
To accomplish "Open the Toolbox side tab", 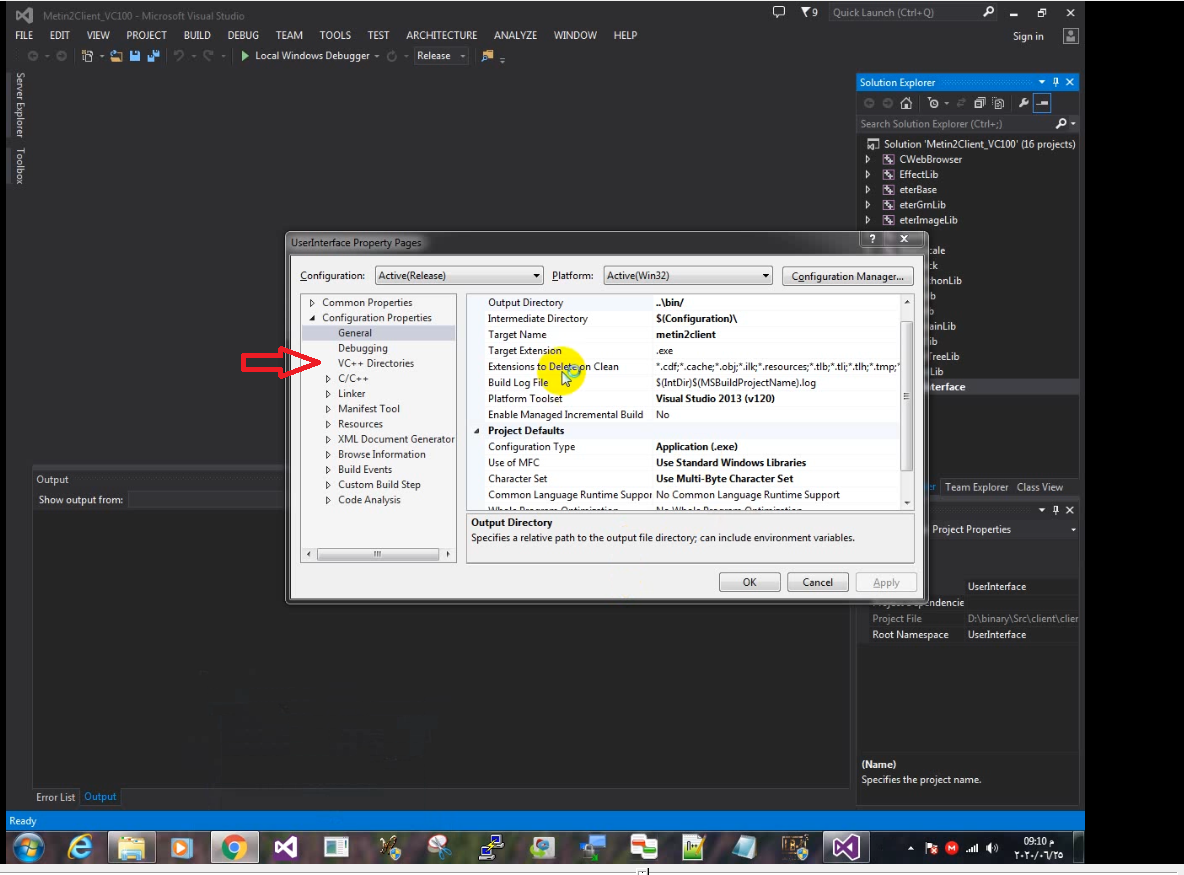I will tap(20, 166).
